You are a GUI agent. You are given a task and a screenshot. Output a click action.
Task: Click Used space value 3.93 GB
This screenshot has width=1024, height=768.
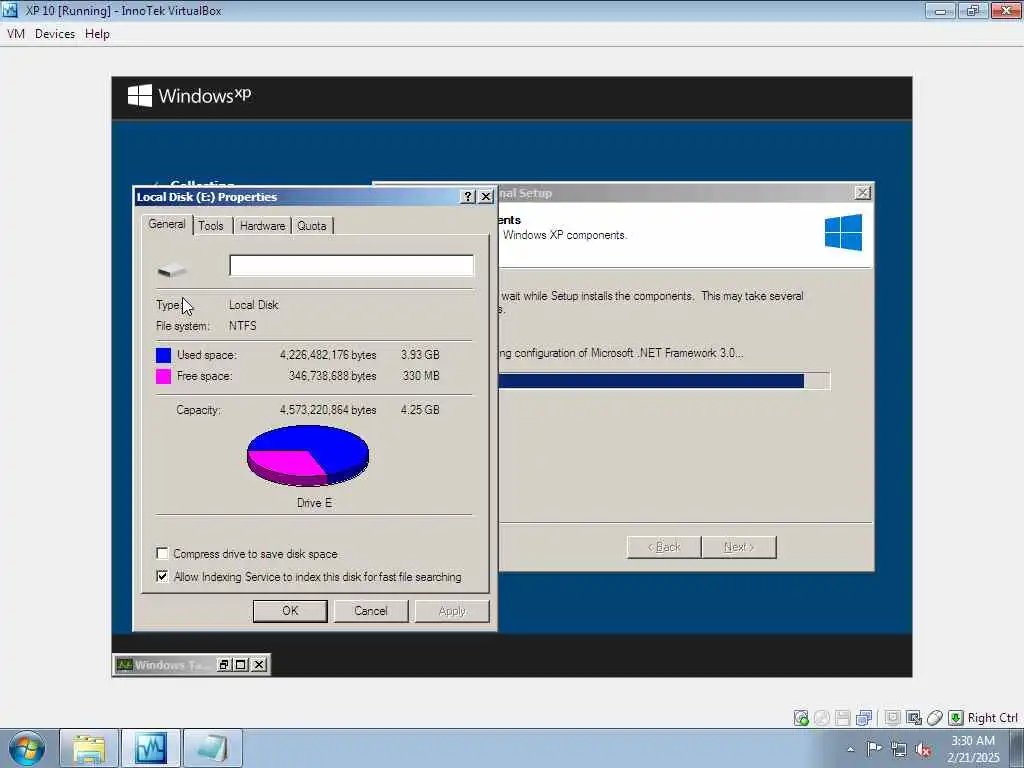[x=420, y=355]
